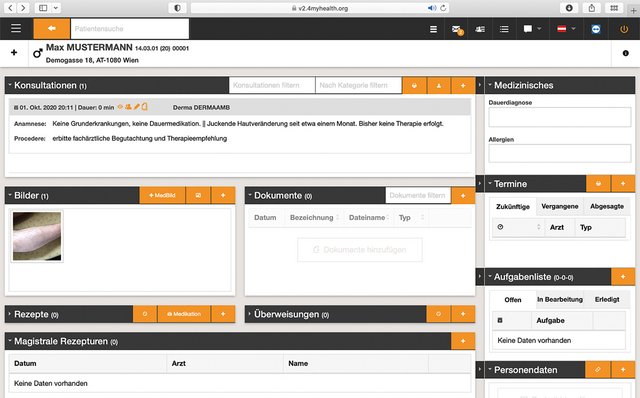Add new referral with Überweisungen plus button
This screenshot has width=640, height=398.
tap(463, 314)
